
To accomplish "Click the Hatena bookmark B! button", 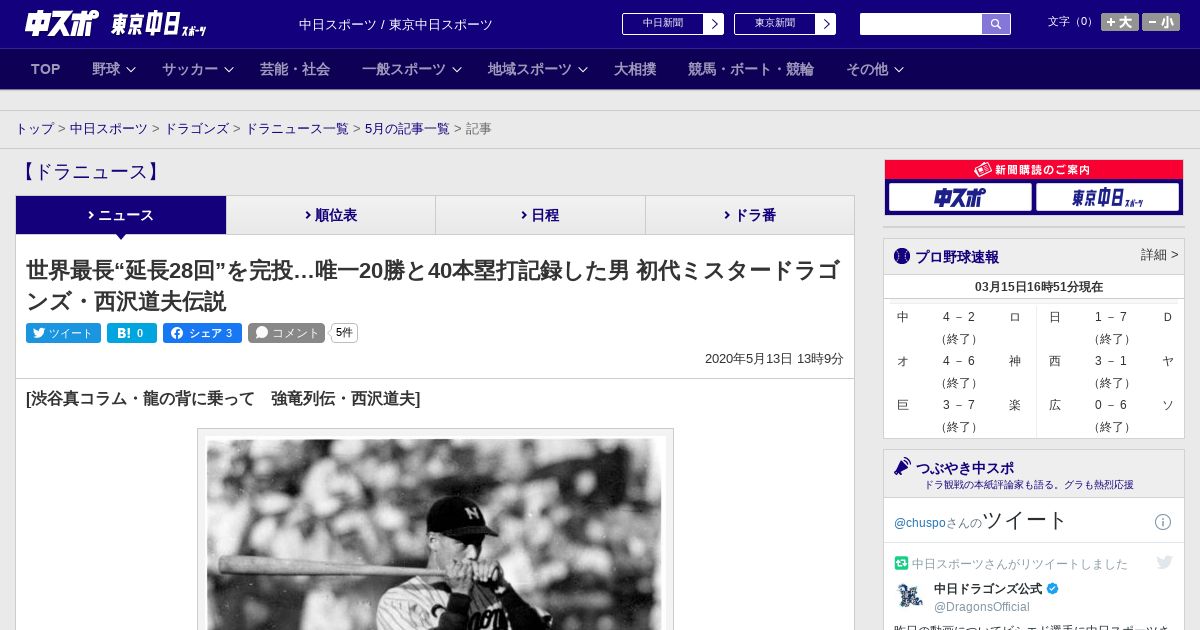I will point(132,333).
